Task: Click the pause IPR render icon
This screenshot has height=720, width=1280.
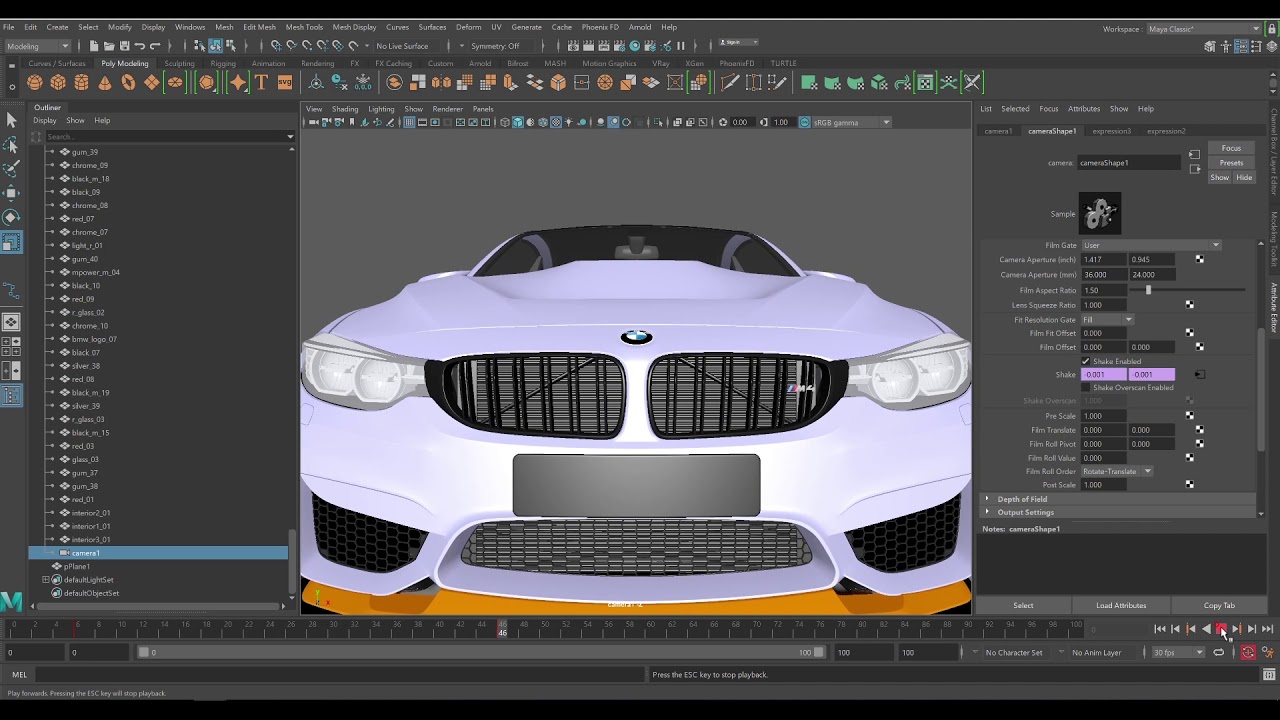Action: point(681,46)
